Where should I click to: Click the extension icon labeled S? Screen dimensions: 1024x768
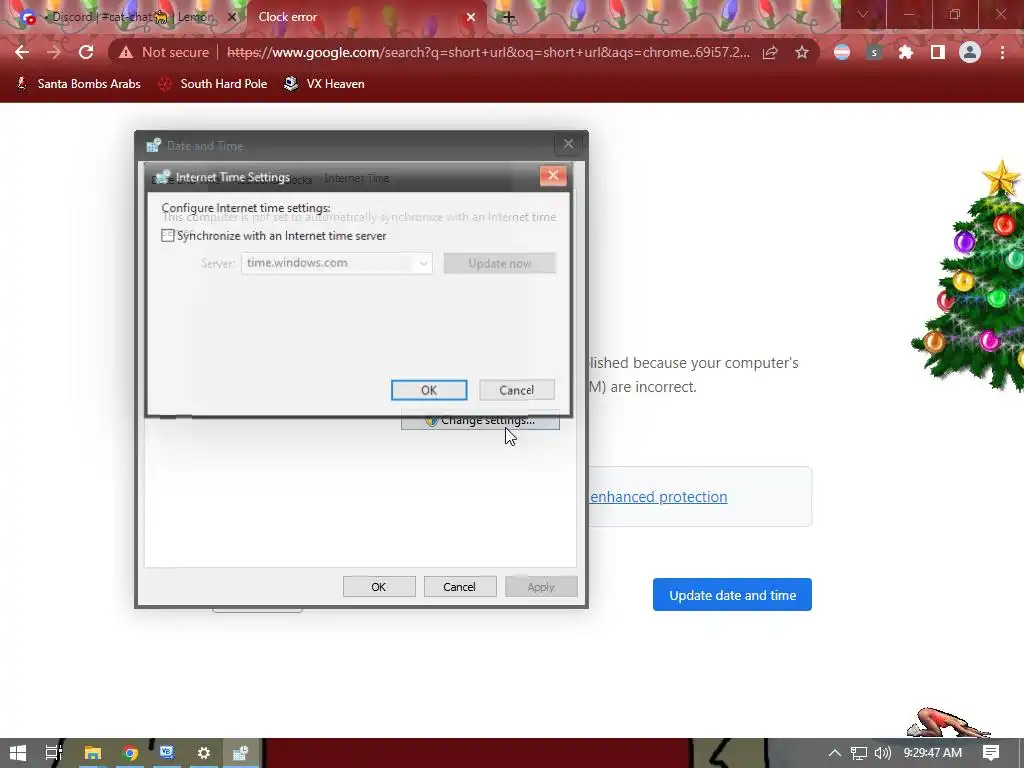[x=874, y=52]
